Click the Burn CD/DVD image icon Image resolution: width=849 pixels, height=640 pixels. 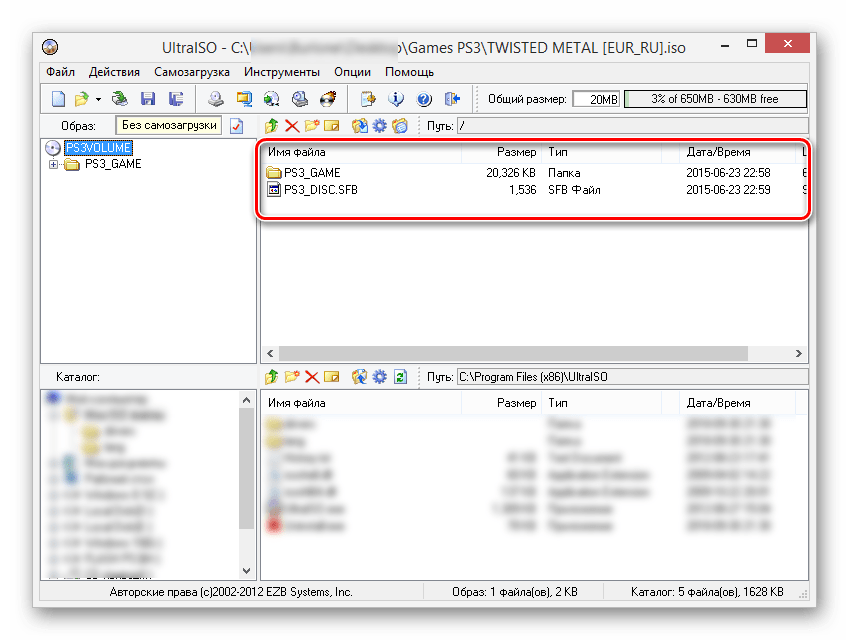(x=327, y=99)
